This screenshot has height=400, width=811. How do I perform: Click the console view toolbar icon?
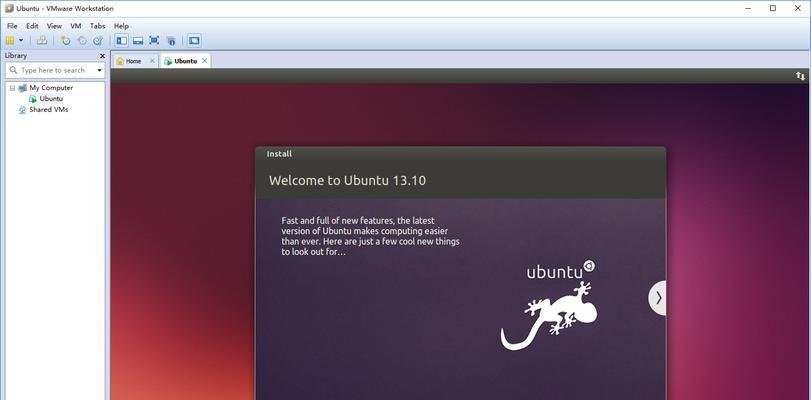194,40
